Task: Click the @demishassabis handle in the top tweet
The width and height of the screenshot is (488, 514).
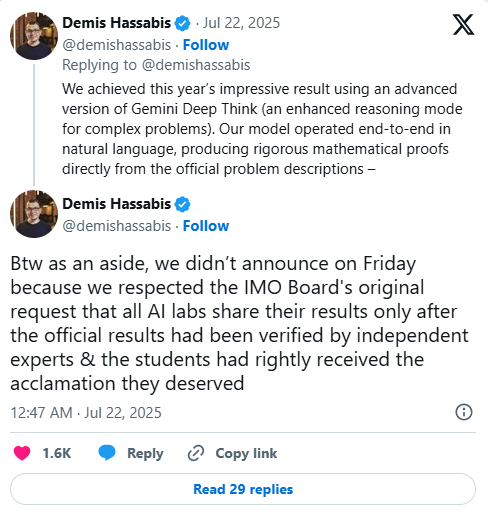Action: pos(117,45)
